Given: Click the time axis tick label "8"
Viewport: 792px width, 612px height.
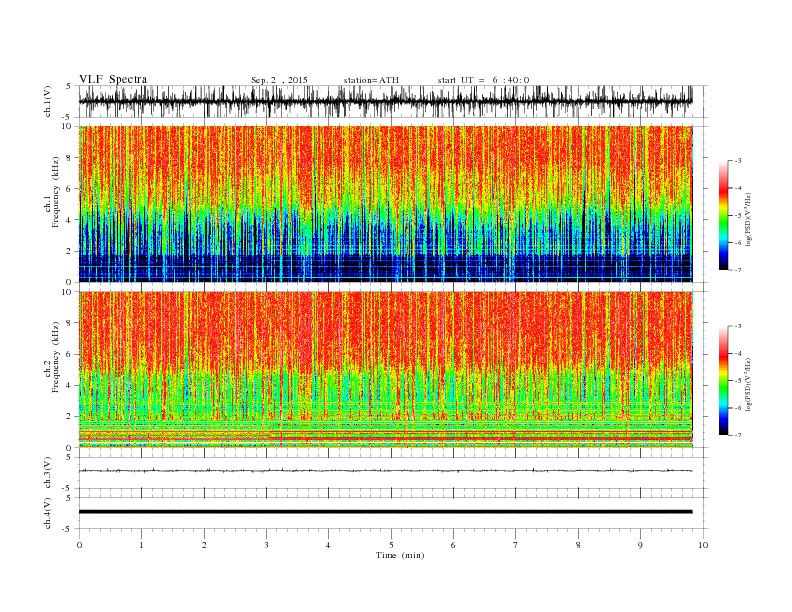Looking at the screenshot, I should click(x=578, y=545).
